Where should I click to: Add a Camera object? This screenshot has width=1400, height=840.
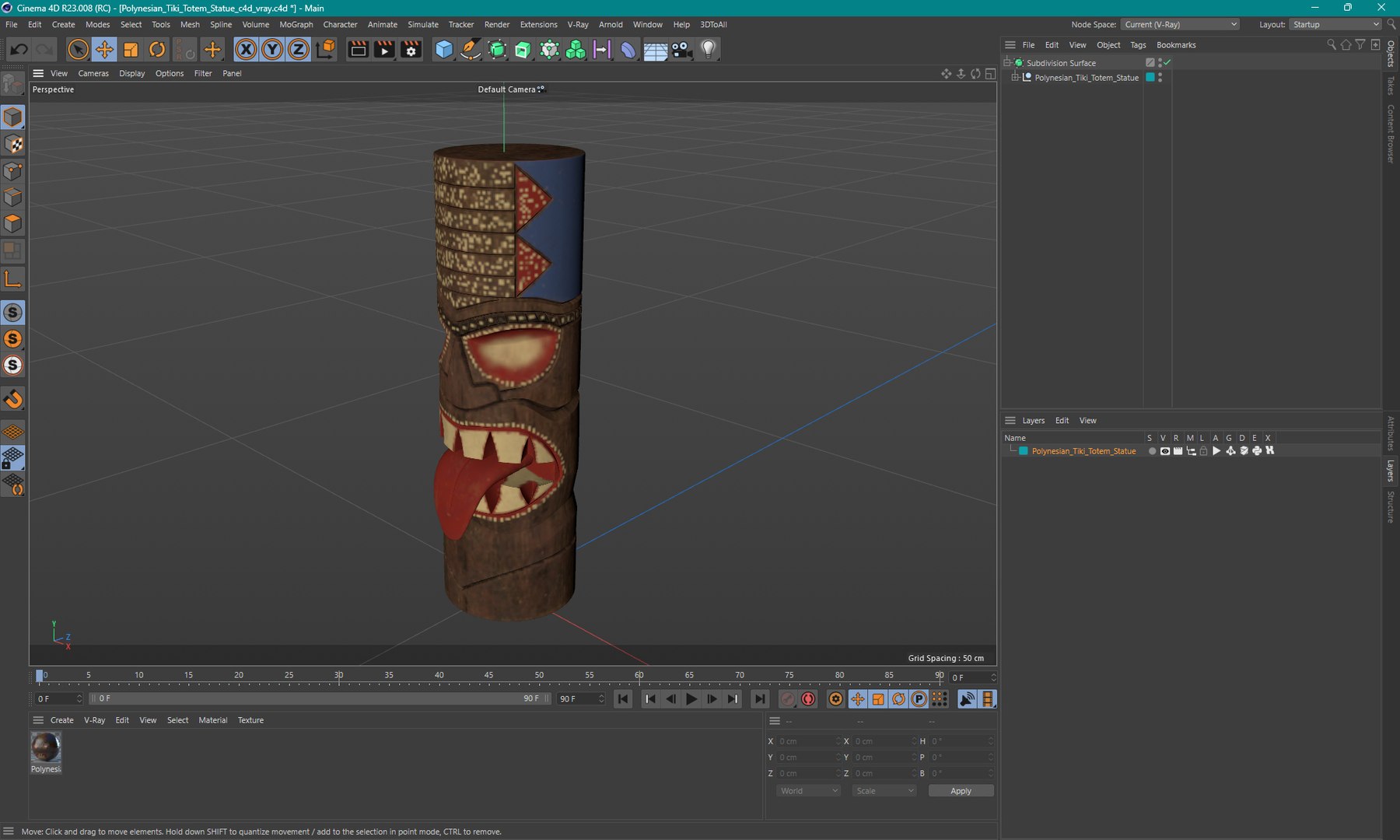coord(681,50)
